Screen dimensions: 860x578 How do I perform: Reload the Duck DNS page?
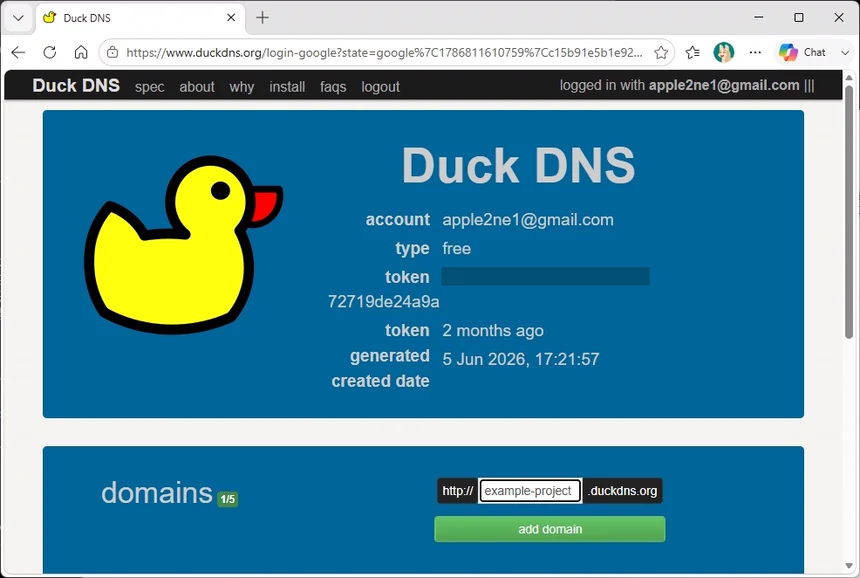pyautogui.click(x=50, y=53)
